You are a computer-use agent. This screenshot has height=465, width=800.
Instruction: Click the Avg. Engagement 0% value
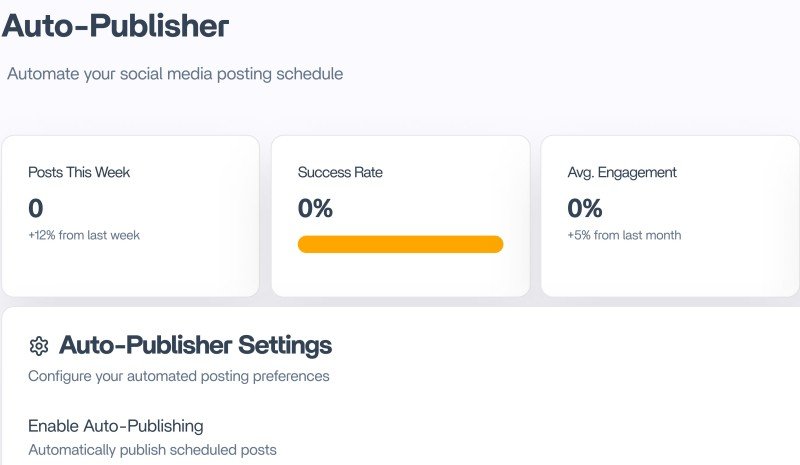point(585,208)
